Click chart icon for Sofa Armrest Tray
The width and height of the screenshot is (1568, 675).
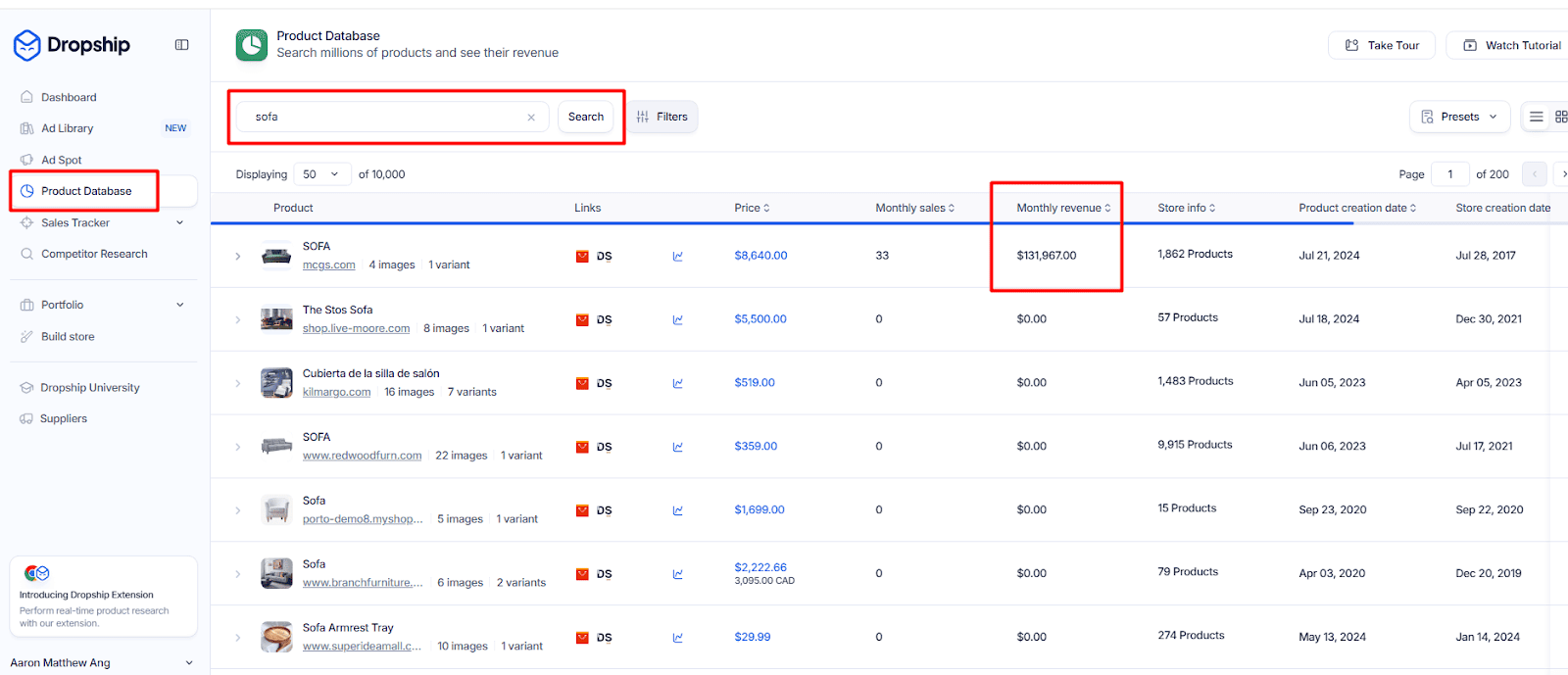pyautogui.click(x=677, y=638)
